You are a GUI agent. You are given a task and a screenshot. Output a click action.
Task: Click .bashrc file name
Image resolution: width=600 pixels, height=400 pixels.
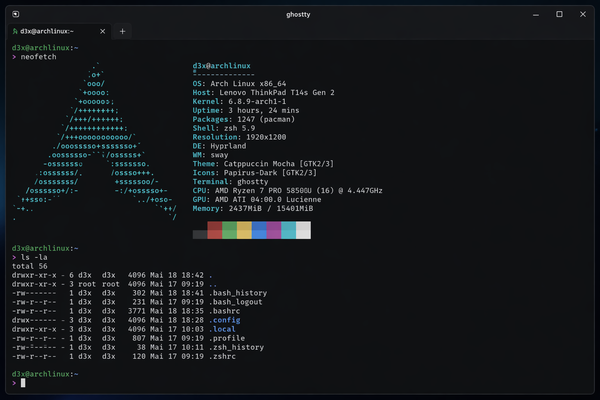coord(225,311)
